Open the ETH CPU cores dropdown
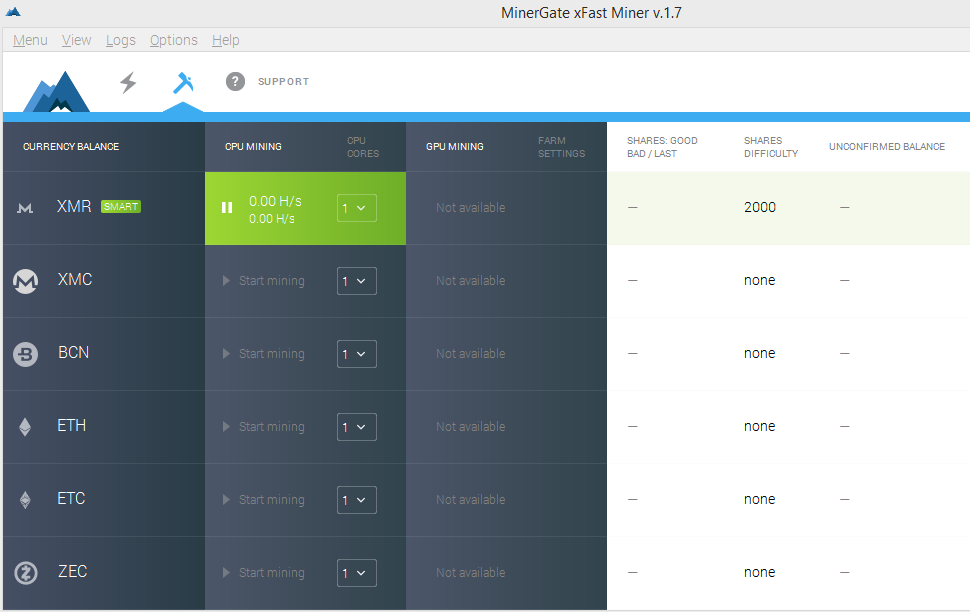 point(357,427)
